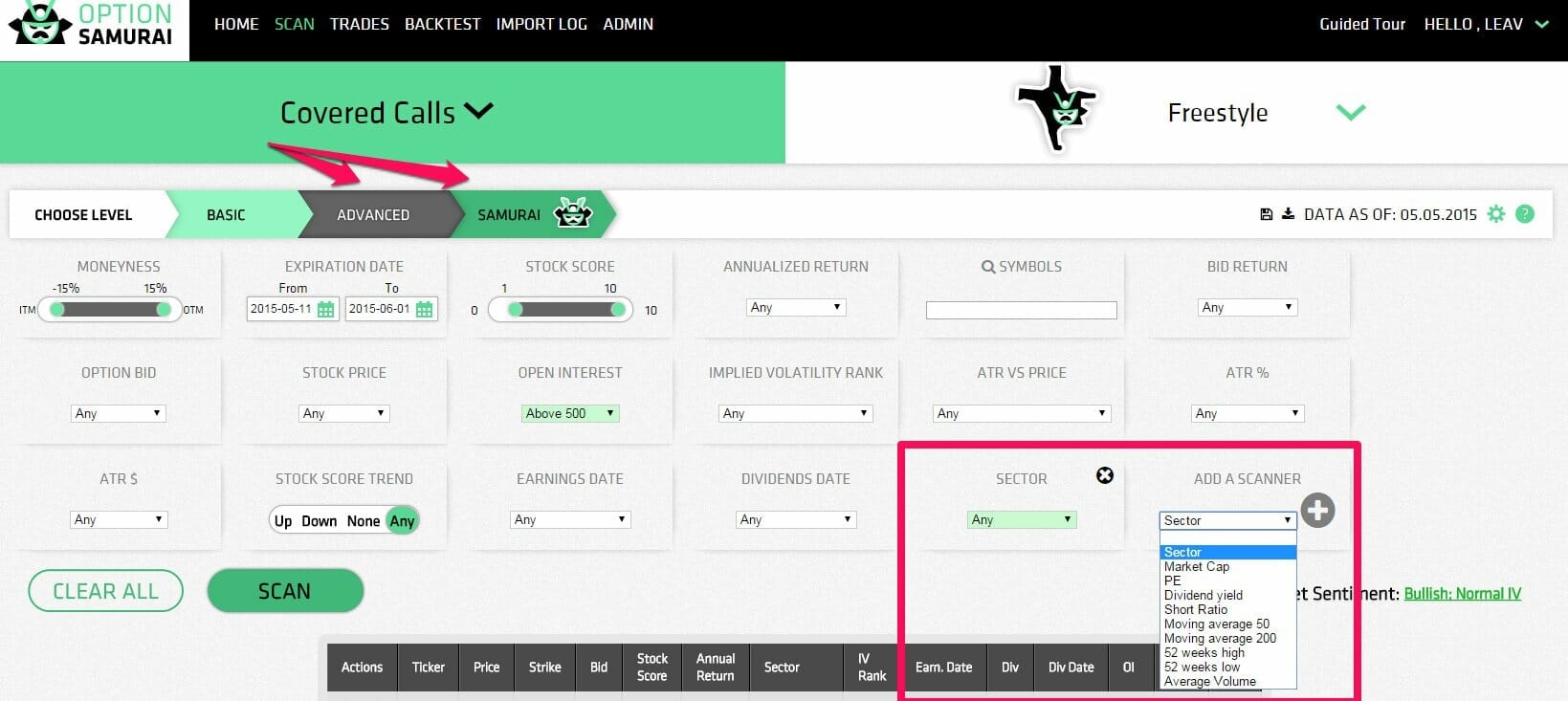The height and width of the screenshot is (701, 1568).
Task: Click the Moneyness slider right handle
Action: 164,309
